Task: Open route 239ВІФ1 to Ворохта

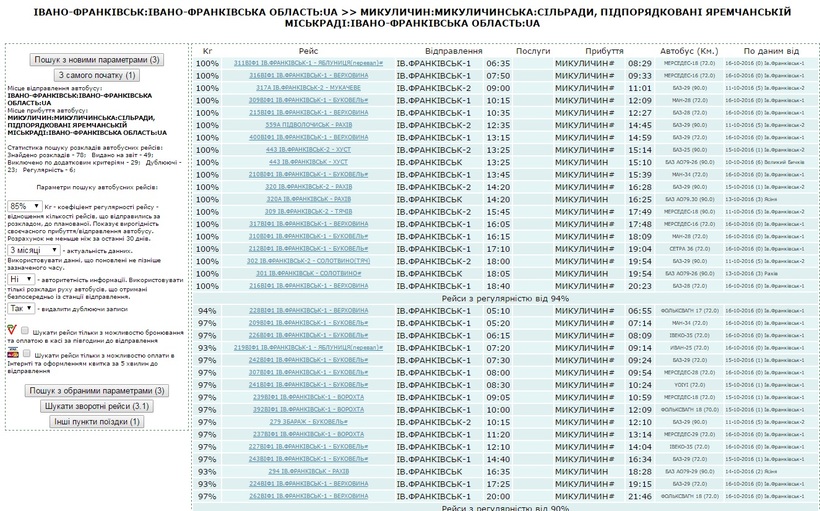Action: point(308,398)
